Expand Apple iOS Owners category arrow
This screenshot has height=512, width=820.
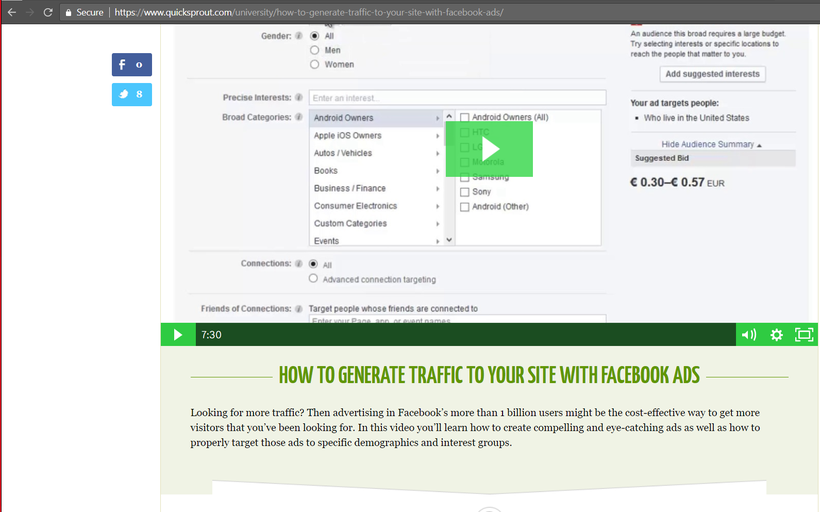(438, 136)
